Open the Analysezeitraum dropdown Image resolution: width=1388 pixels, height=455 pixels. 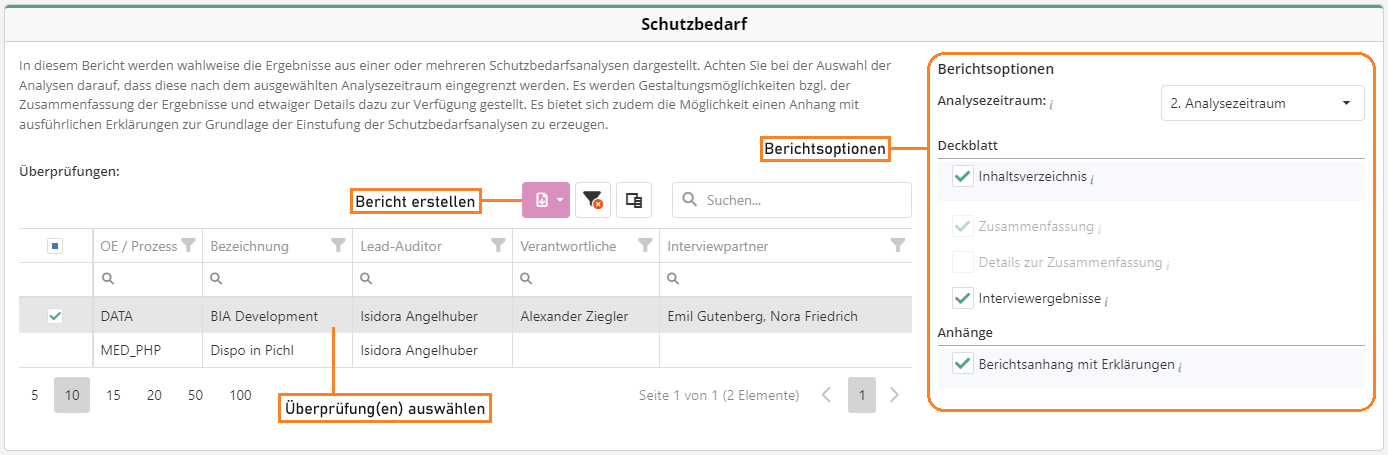1262,103
